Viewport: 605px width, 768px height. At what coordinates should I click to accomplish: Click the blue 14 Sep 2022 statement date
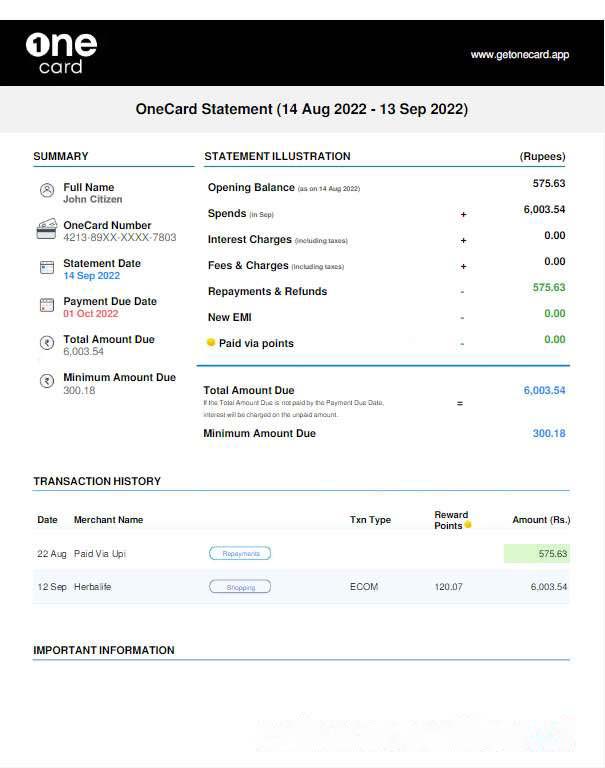[91, 276]
